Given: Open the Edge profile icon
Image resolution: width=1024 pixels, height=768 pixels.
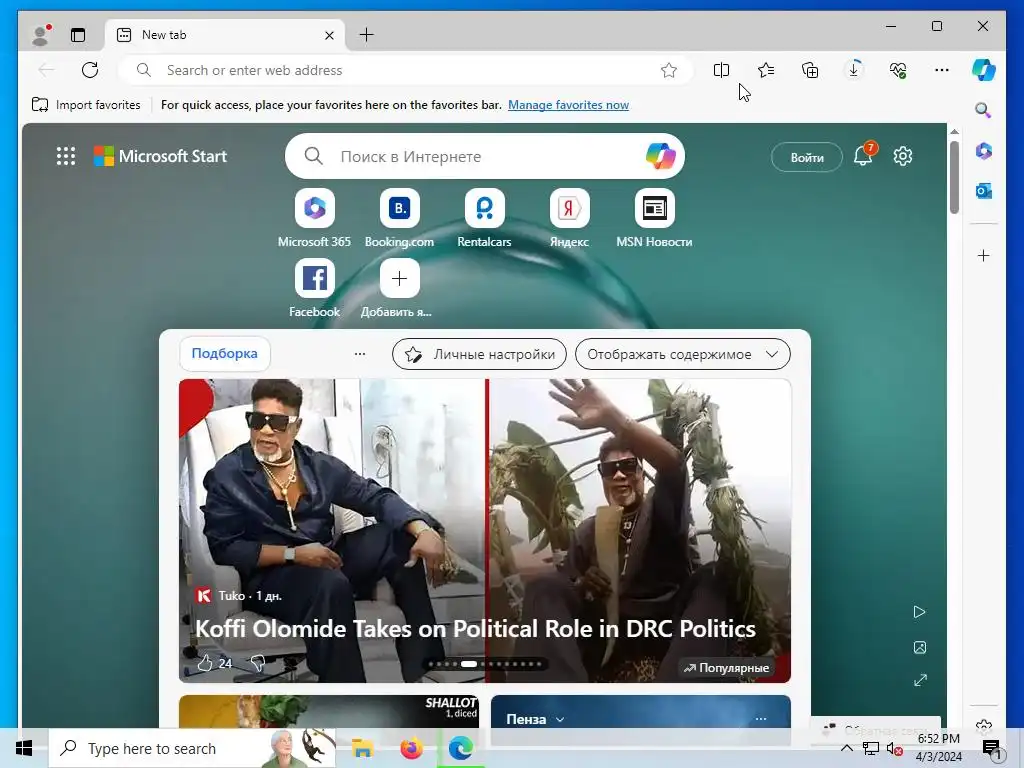Looking at the screenshot, I should pos(41,35).
